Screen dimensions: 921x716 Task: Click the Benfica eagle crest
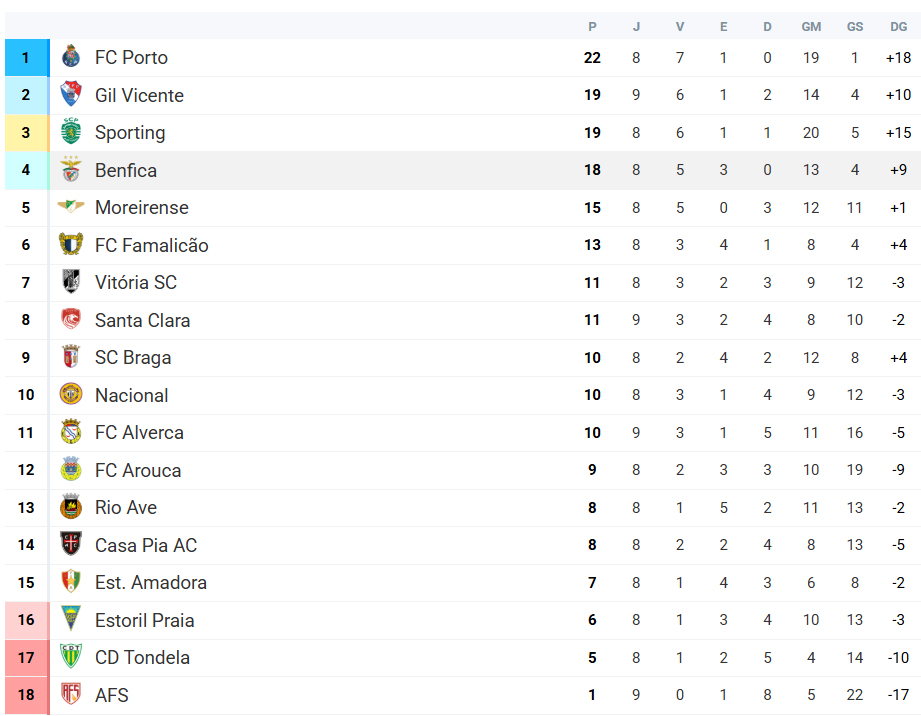[x=71, y=170]
